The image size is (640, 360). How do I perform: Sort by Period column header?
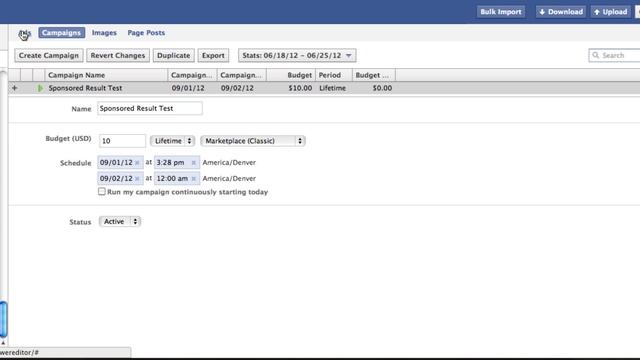[x=333, y=75]
